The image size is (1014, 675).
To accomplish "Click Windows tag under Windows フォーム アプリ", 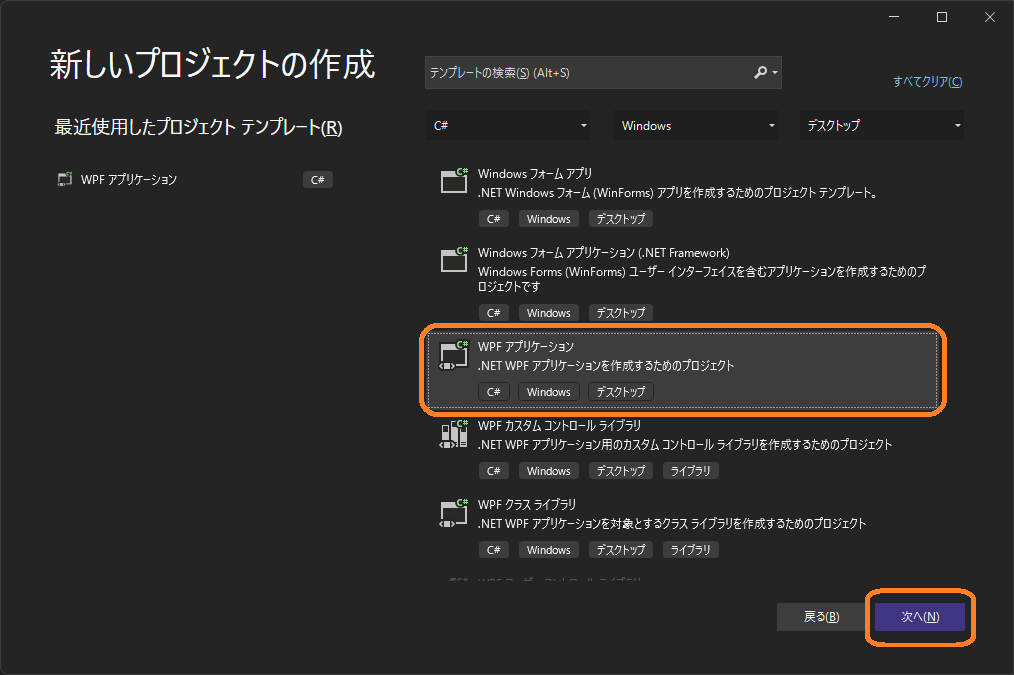I will point(548,219).
